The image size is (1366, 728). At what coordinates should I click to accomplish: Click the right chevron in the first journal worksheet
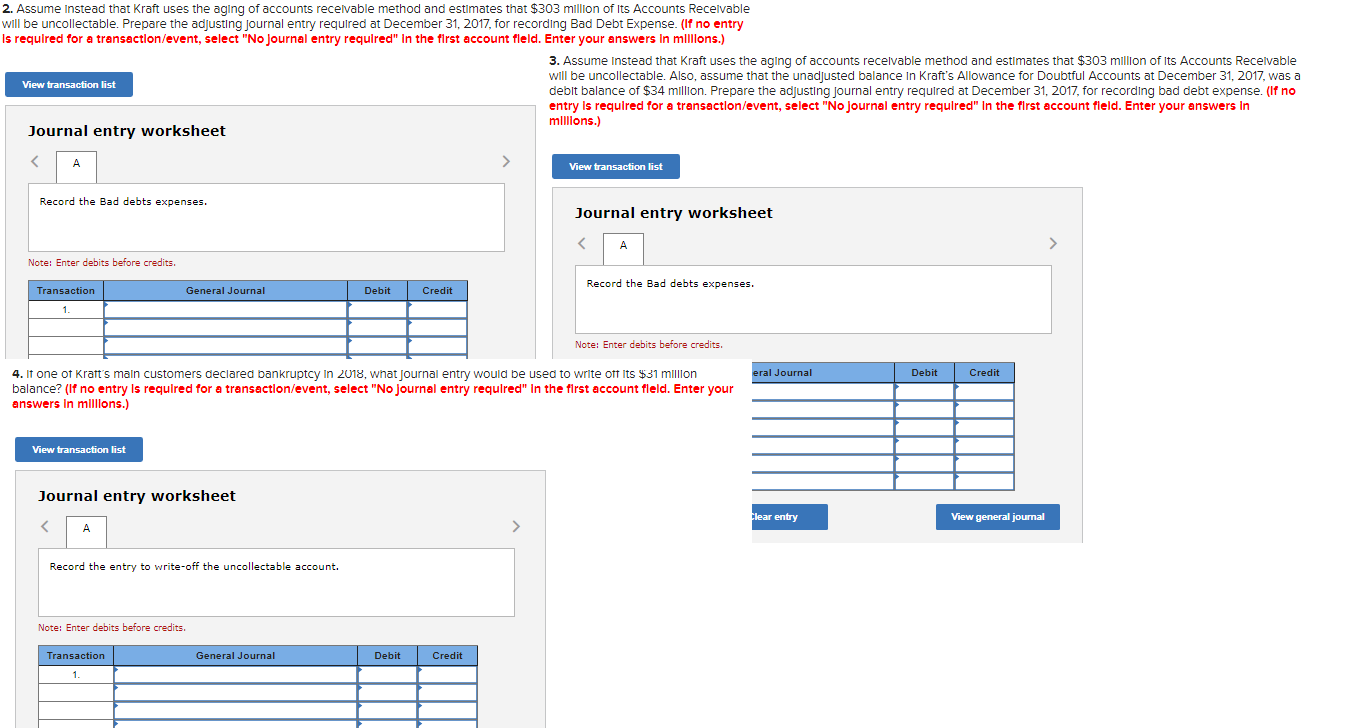(506, 161)
